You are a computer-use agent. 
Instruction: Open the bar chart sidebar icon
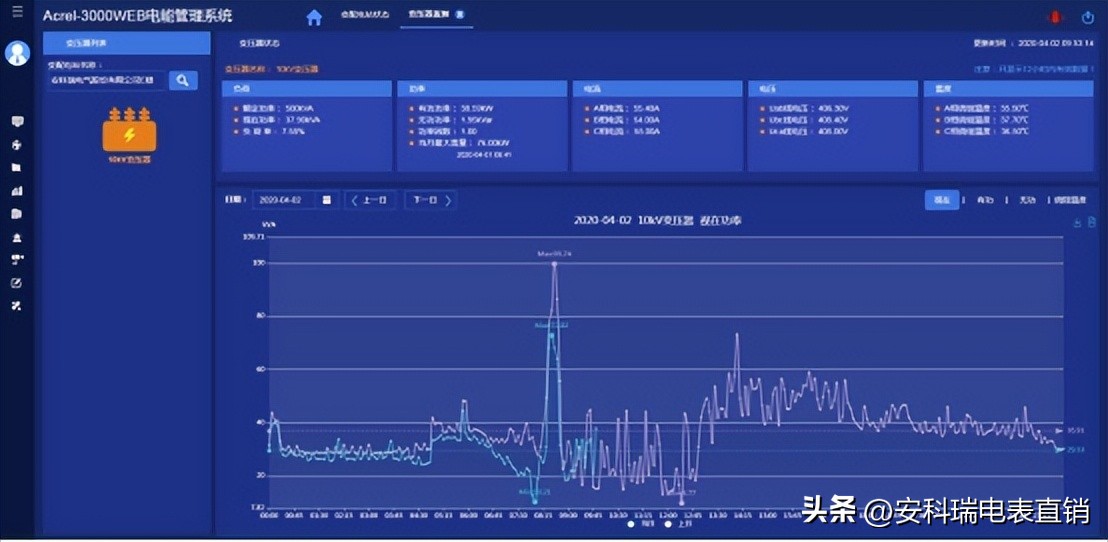click(17, 191)
